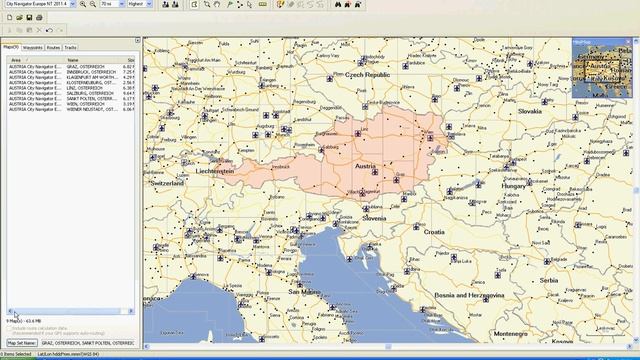Open the 70 mi map scale dropdown
Image resolution: width=640 pixels, height=360 pixels.
click(x=122, y=4)
